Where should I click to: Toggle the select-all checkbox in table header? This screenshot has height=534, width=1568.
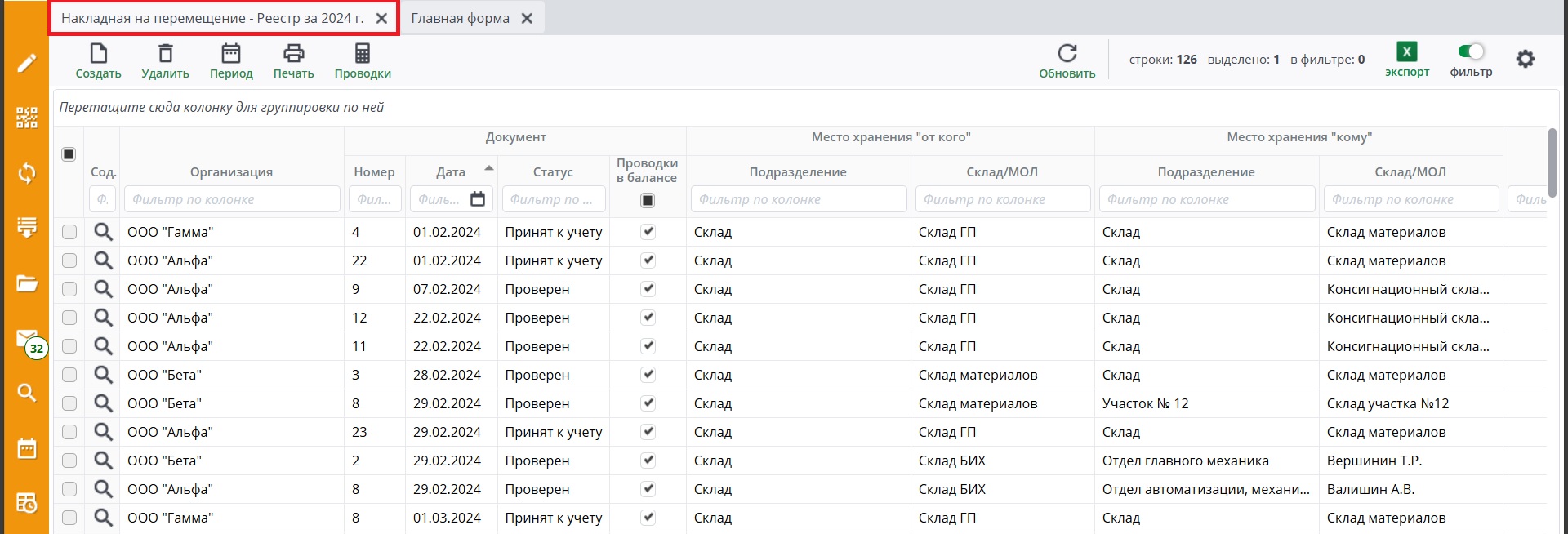69,154
